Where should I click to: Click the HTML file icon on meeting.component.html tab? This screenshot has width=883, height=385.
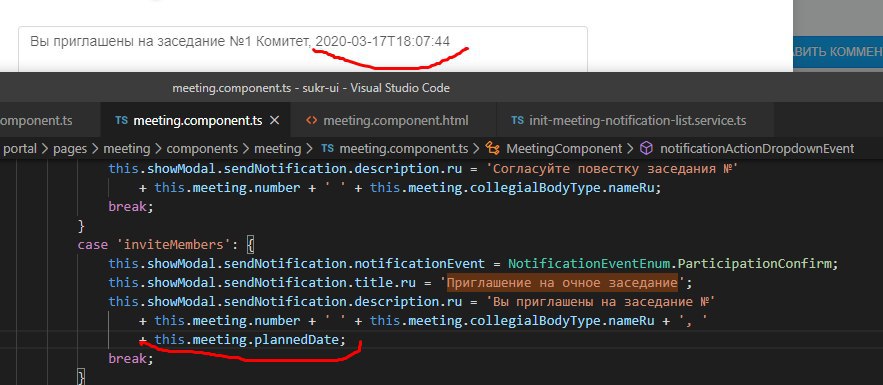coord(311,120)
